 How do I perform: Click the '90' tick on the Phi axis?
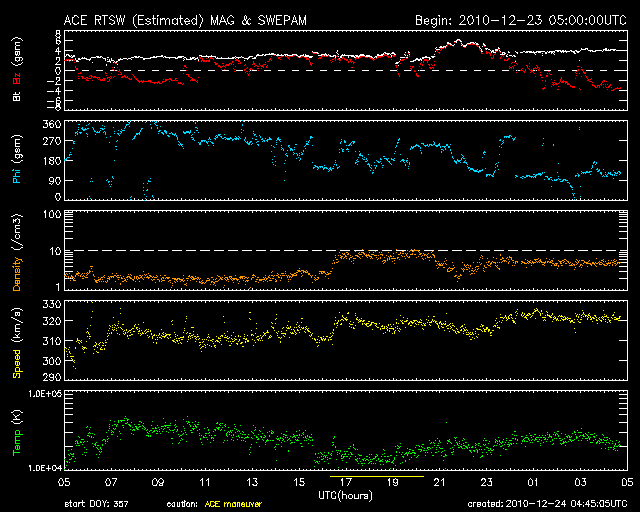[55, 180]
